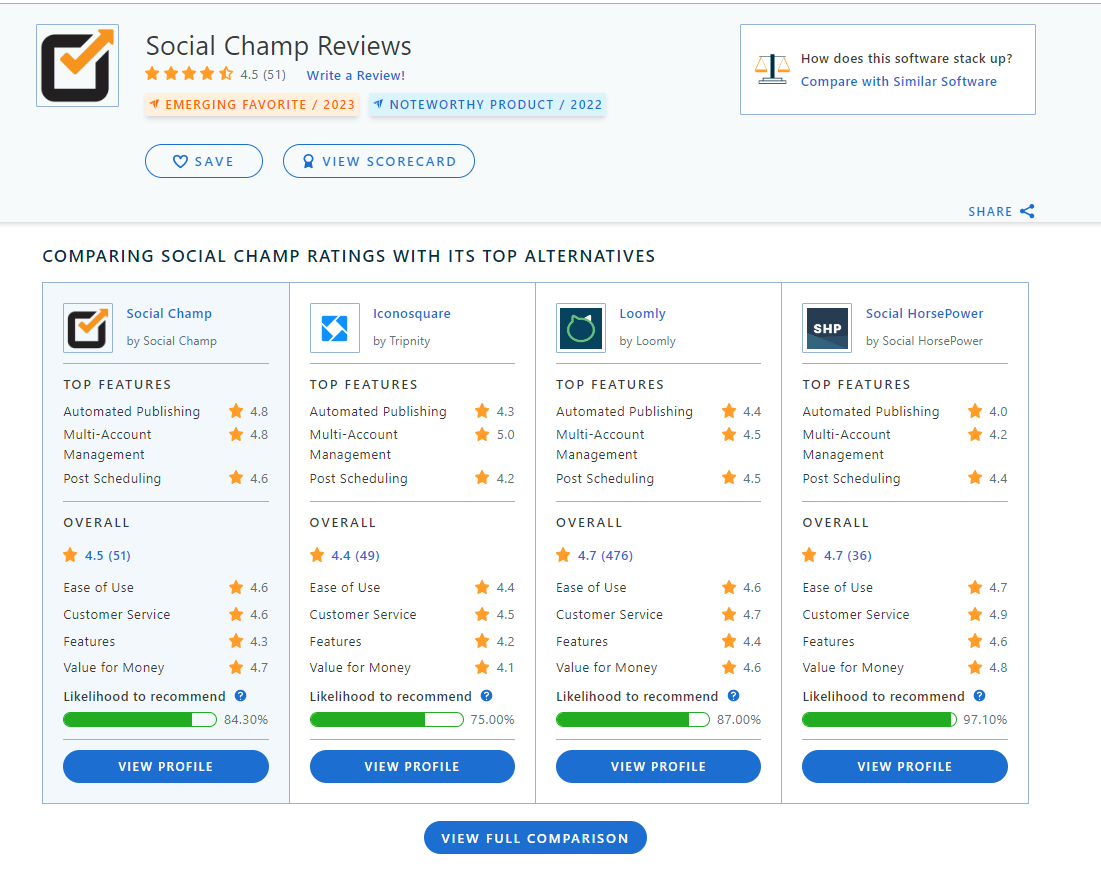The height and width of the screenshot is (871, 1101).
Task: Open Social HorsePower product name link
Action: click(x=924, y=314)
